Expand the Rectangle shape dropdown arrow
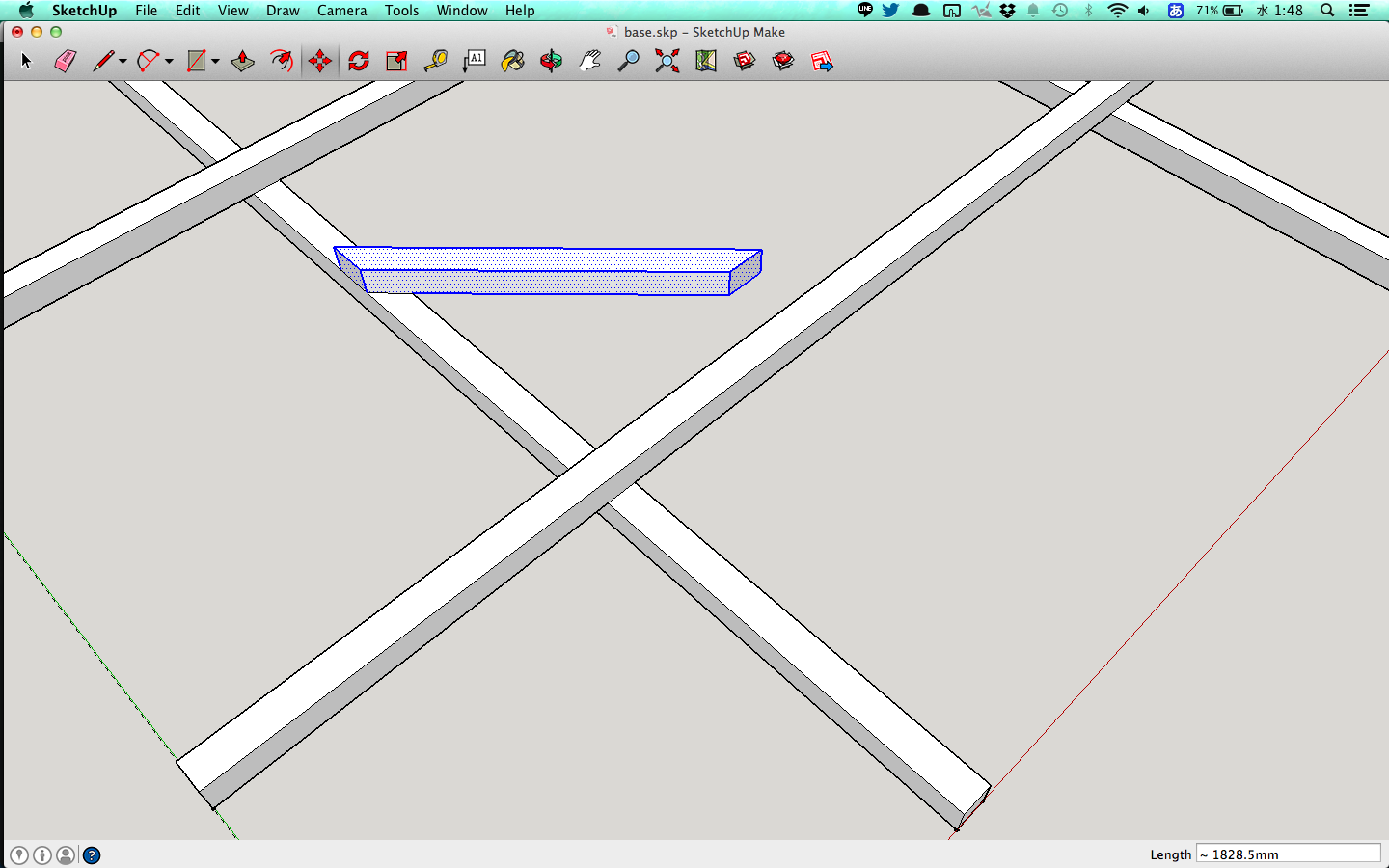1389x868 pixels. tap(215, 62)
